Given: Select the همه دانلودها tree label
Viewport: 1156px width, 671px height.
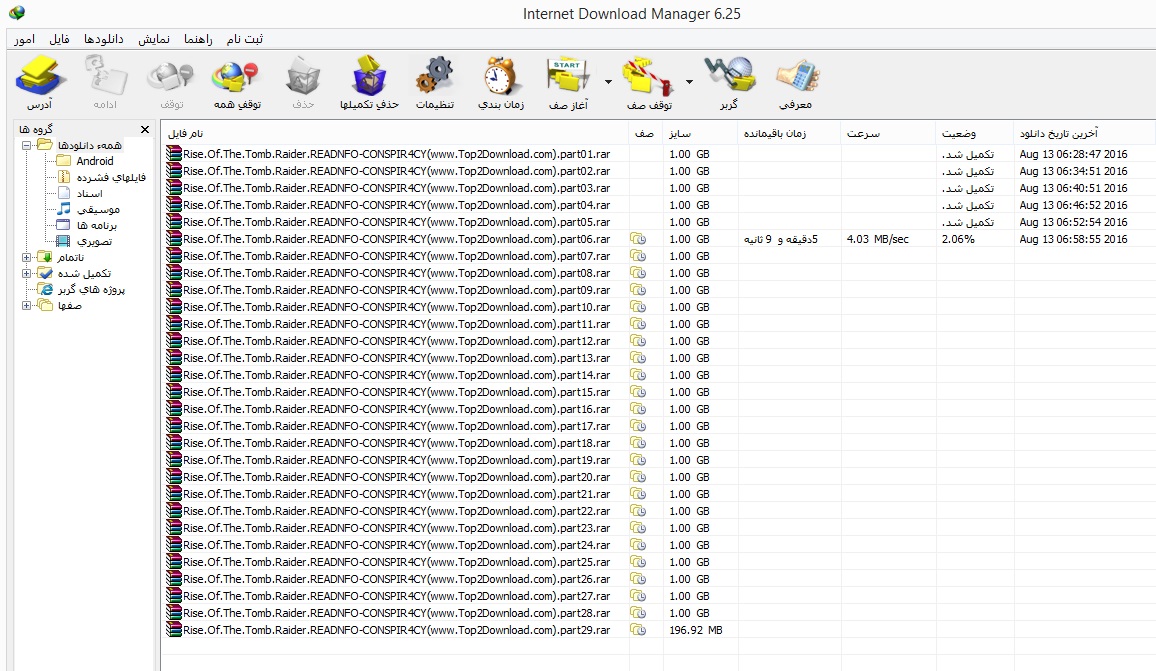Looking at the screenshot, I should pos(89,145).
